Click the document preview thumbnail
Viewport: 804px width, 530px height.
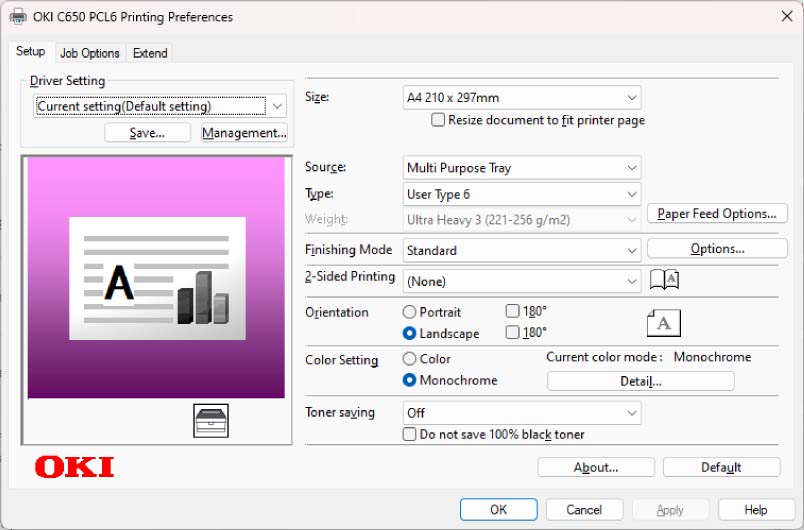[x=156, y=277]
